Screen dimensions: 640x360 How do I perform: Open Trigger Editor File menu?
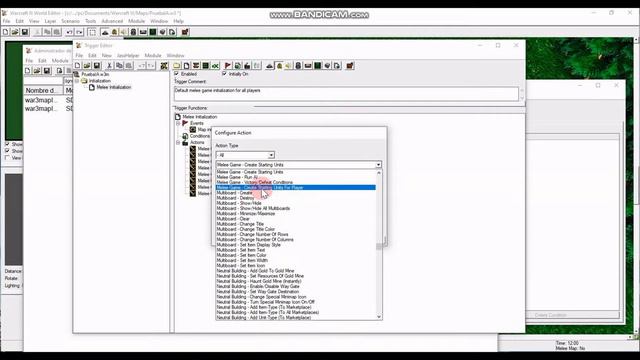point(79,56)
